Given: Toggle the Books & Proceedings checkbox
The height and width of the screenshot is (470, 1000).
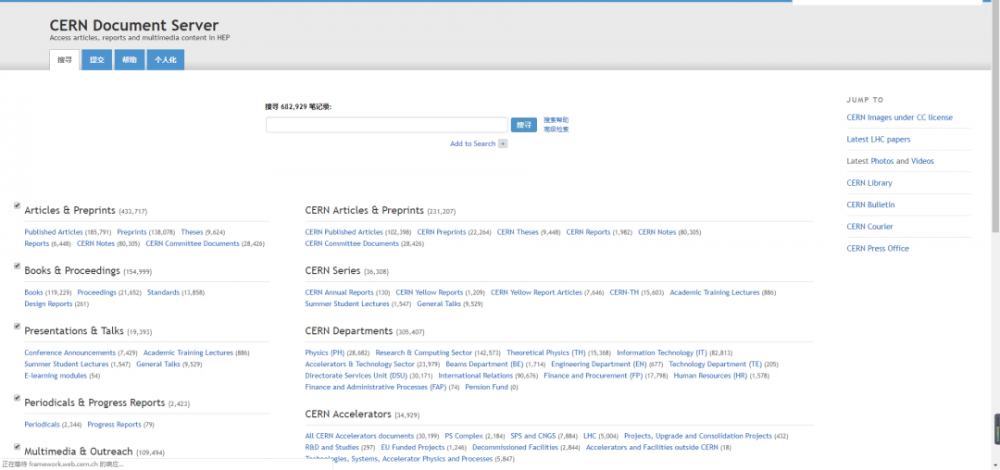Looking at the screenshot, I should (x=17, y=266).
